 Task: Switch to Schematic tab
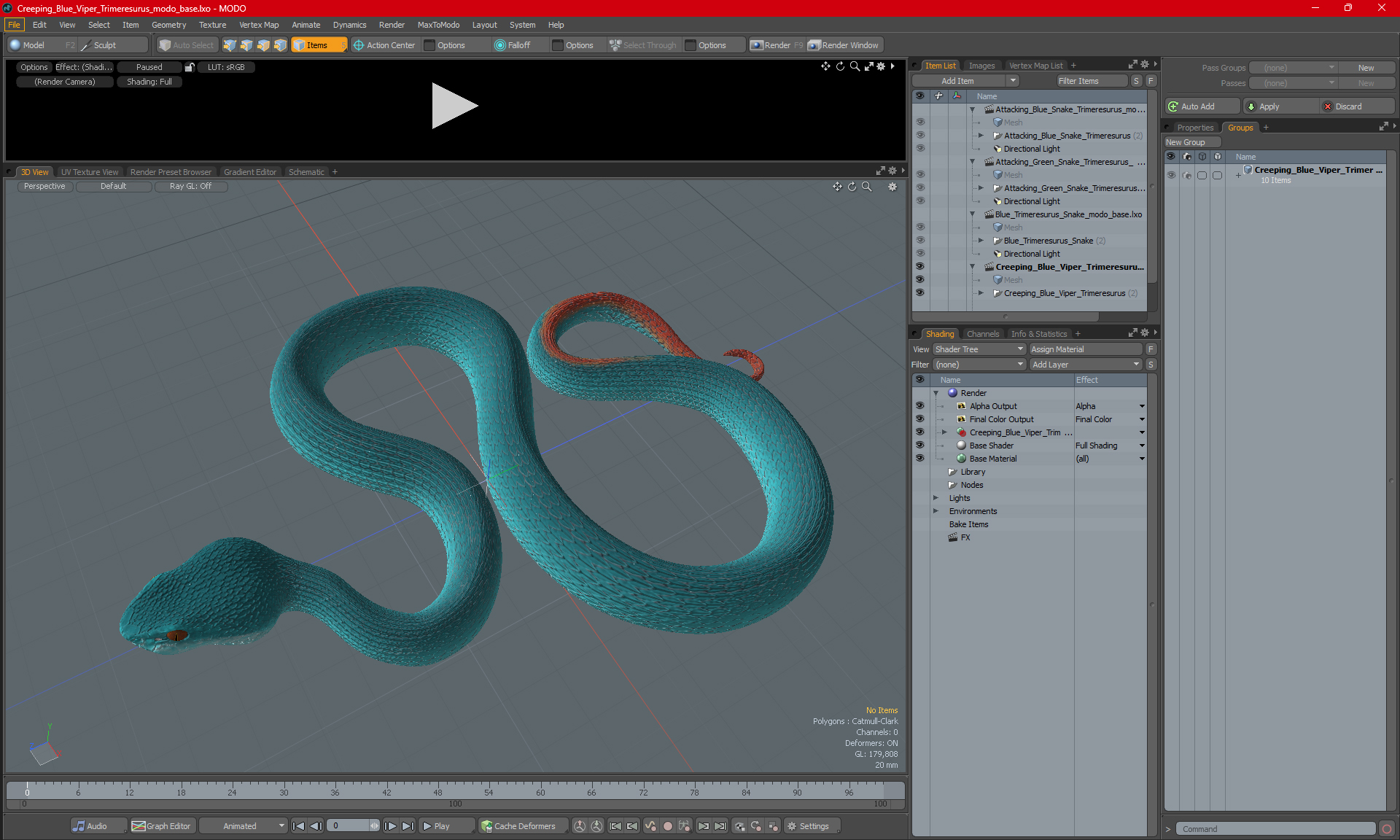point(306,172)
